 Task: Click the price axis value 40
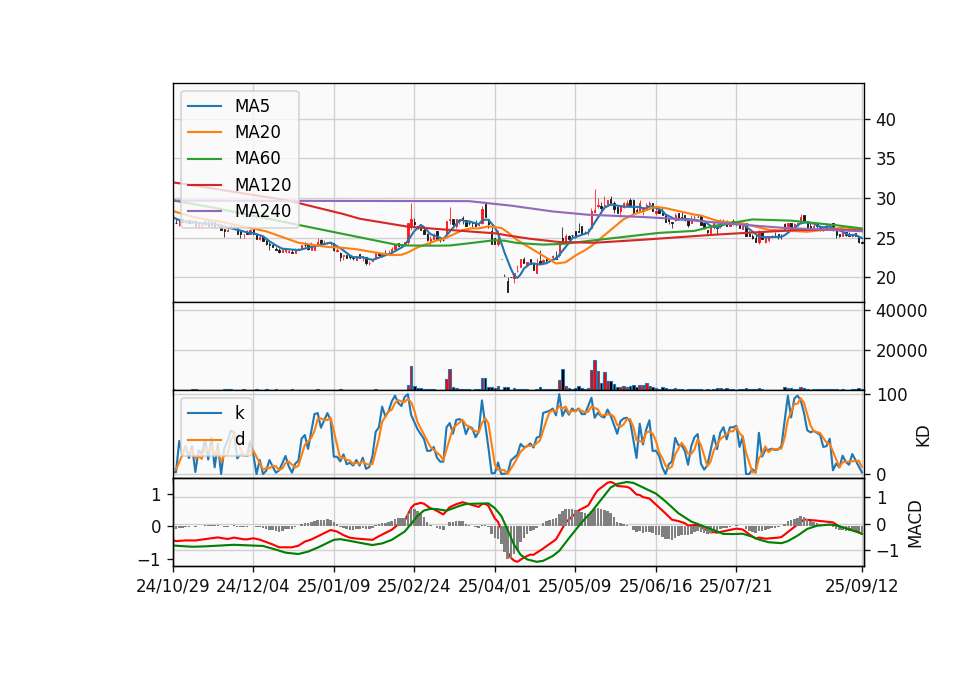click(x=885, y=120)
